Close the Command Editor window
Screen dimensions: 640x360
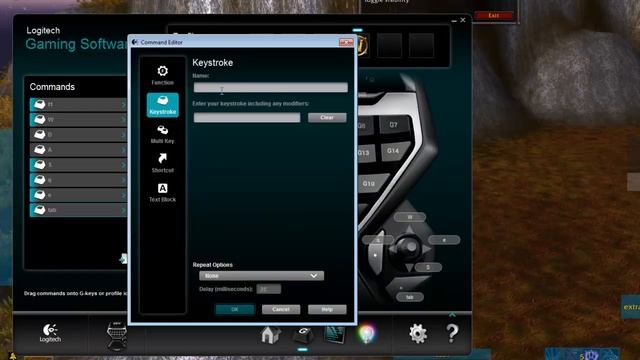tap(346, 42)
